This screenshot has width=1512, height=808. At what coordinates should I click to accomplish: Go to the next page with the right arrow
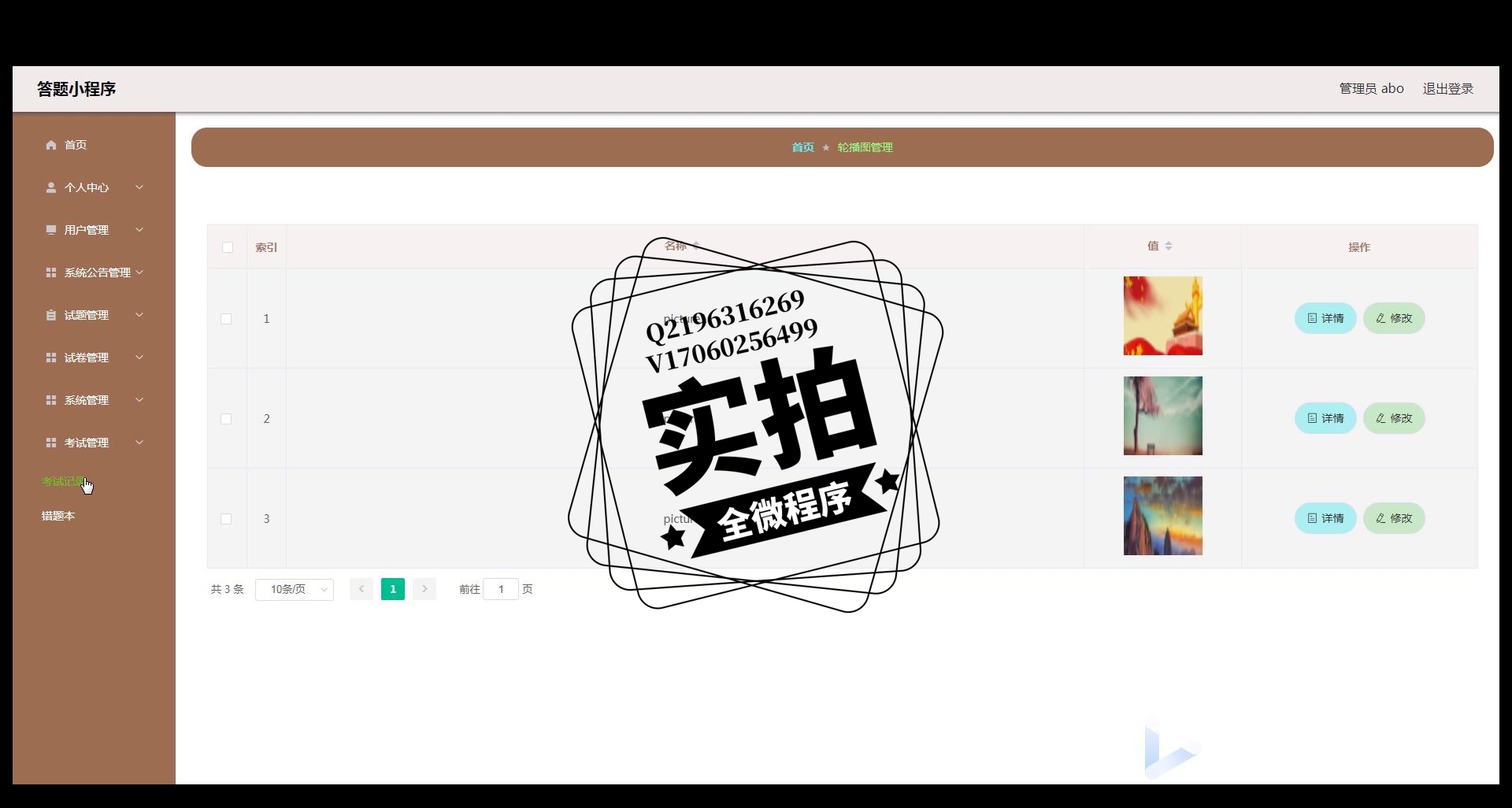[424, 589]
